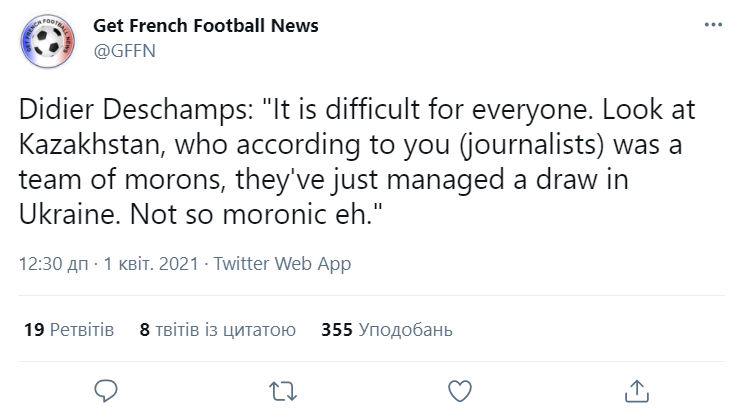
Task: Open the three-dot more options menu
Action: click(713, 25)
